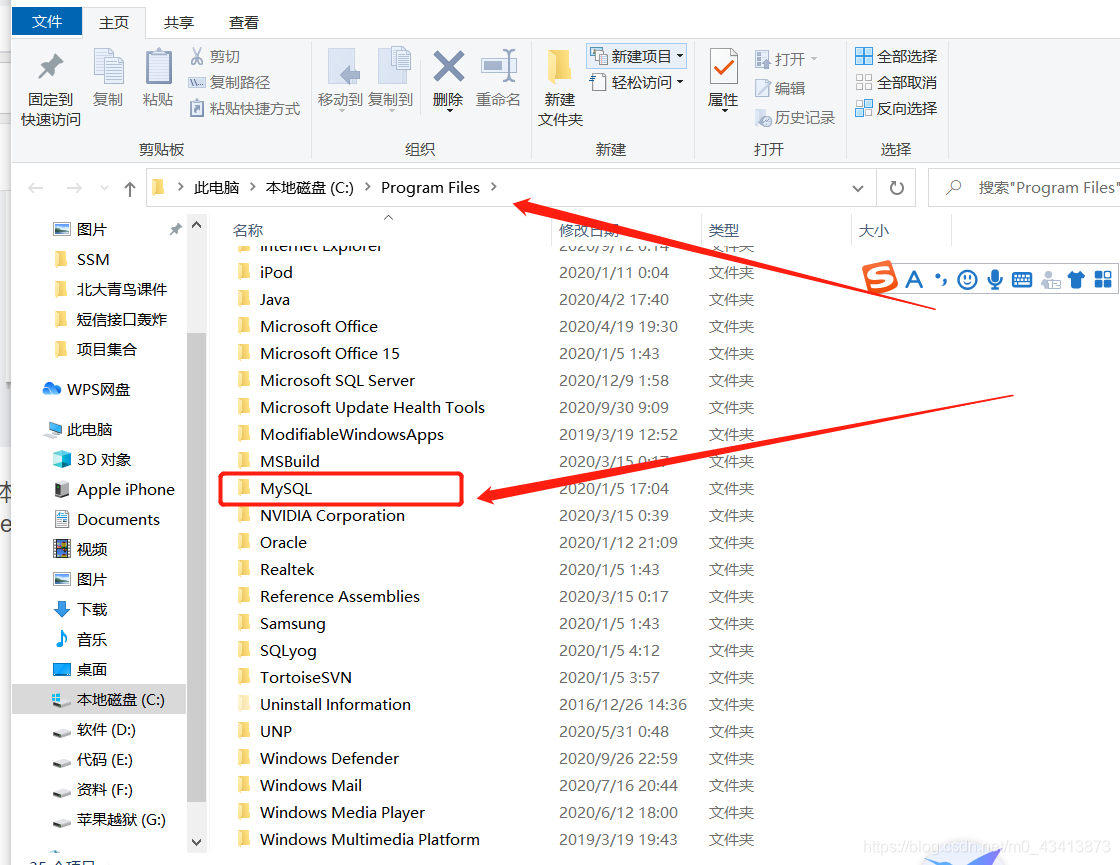Click the Sogou microphone voice input icon
This screenshot has width=1120, height=865.
(x=995, y=279)
